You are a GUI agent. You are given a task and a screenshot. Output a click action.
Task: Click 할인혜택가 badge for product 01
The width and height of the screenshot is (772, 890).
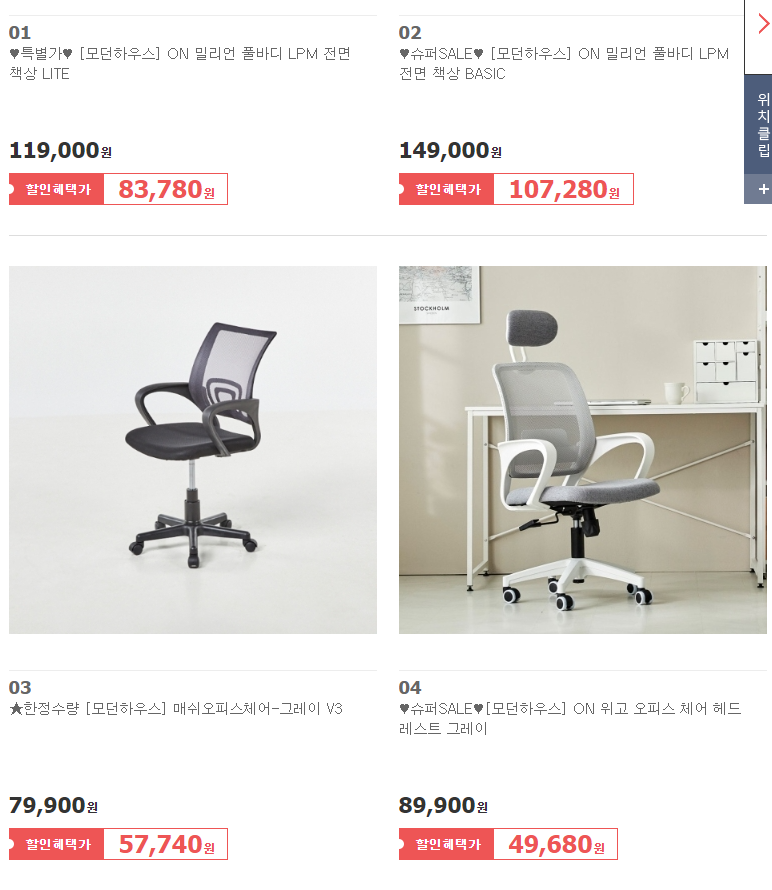[x=57, y=189]
